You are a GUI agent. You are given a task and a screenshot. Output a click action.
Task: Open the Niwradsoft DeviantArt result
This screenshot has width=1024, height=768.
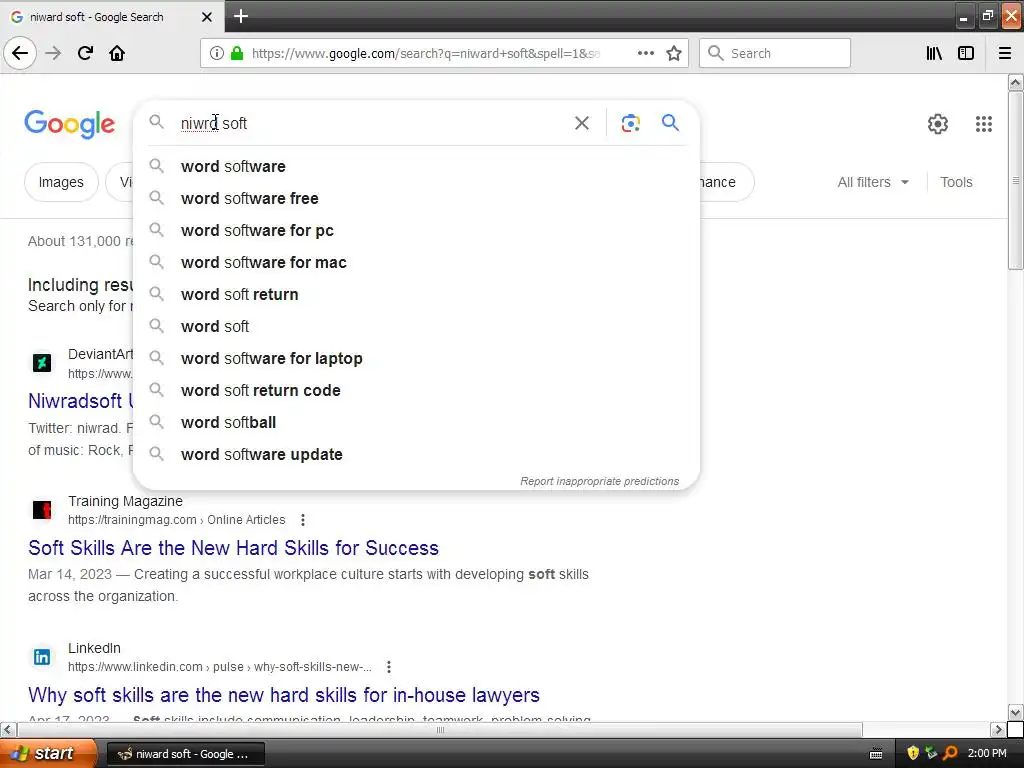[x=80, y=401]
